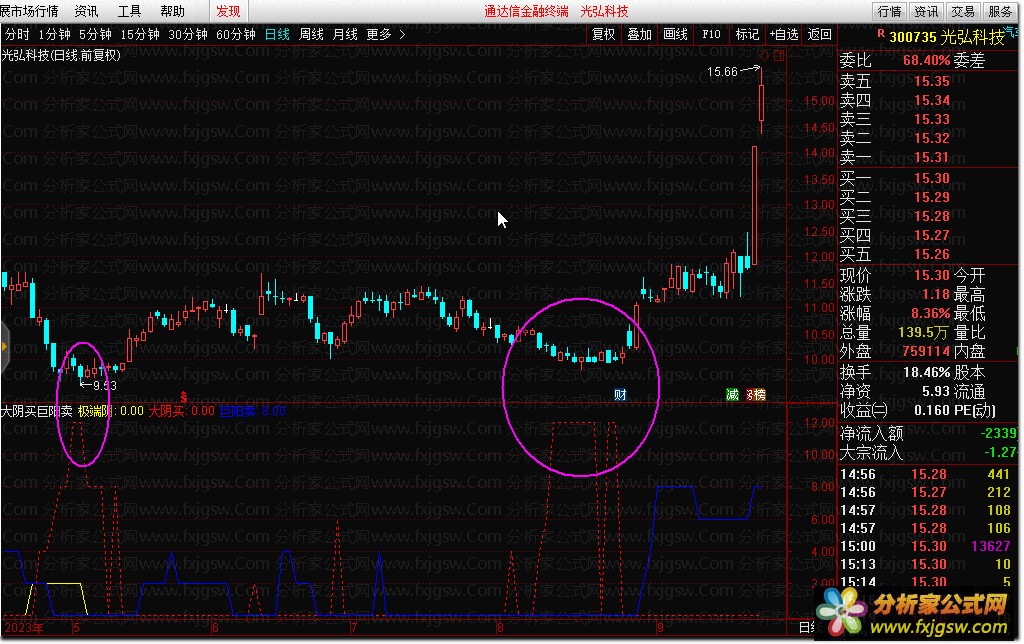Click stock title 300735 光弘科技
Image resolution: width=1024 pixels, height=644 pixels.
947,37
